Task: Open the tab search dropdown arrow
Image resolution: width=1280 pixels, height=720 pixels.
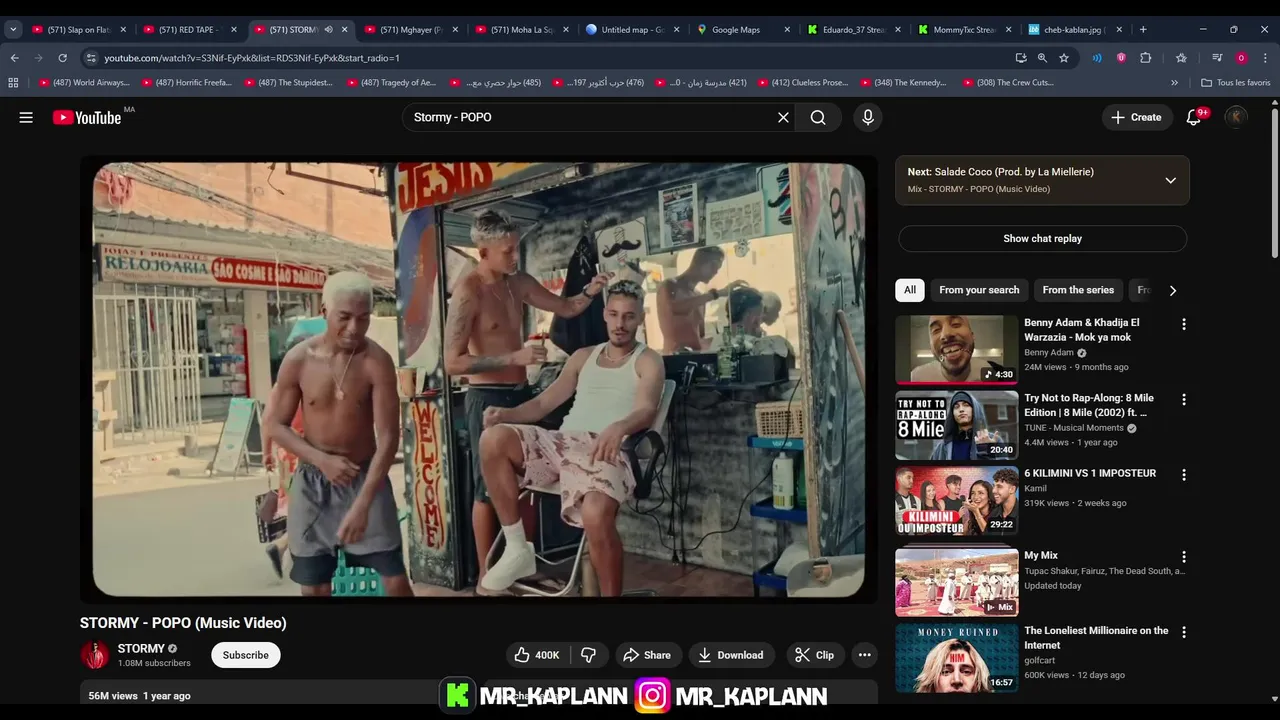Action: tap(13, 29)
